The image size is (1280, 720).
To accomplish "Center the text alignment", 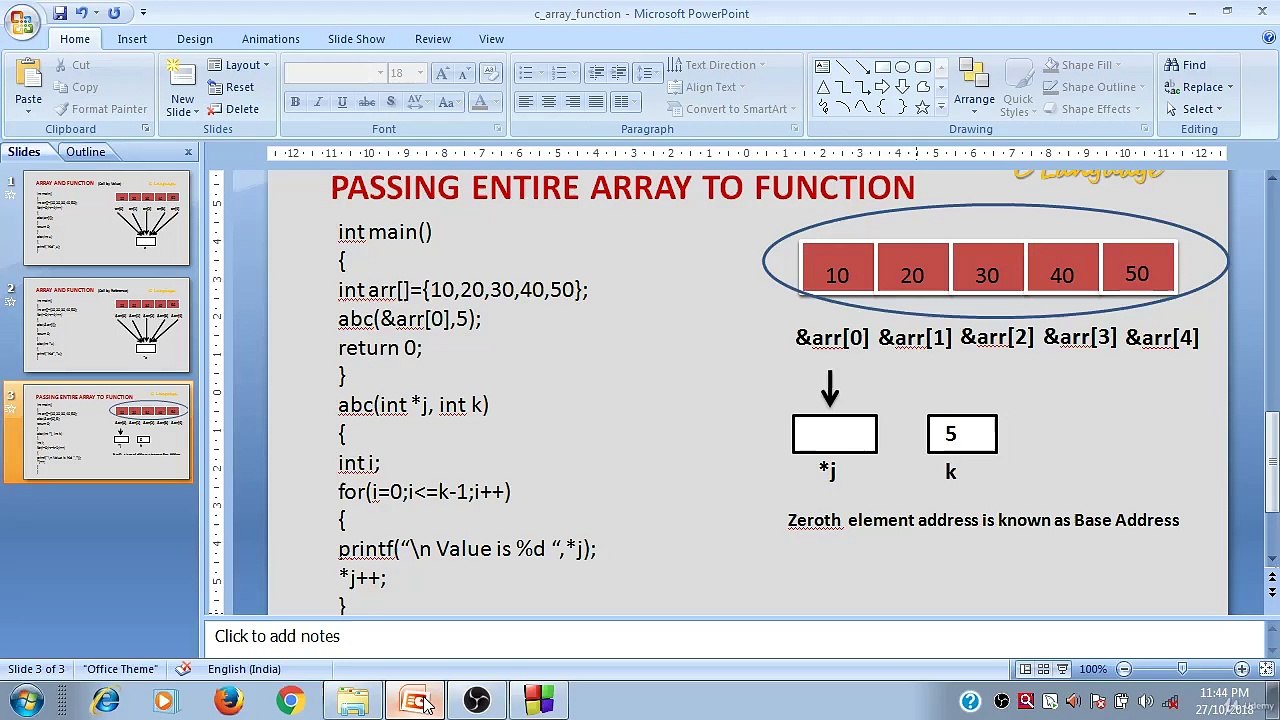I will tap(549, 102).
